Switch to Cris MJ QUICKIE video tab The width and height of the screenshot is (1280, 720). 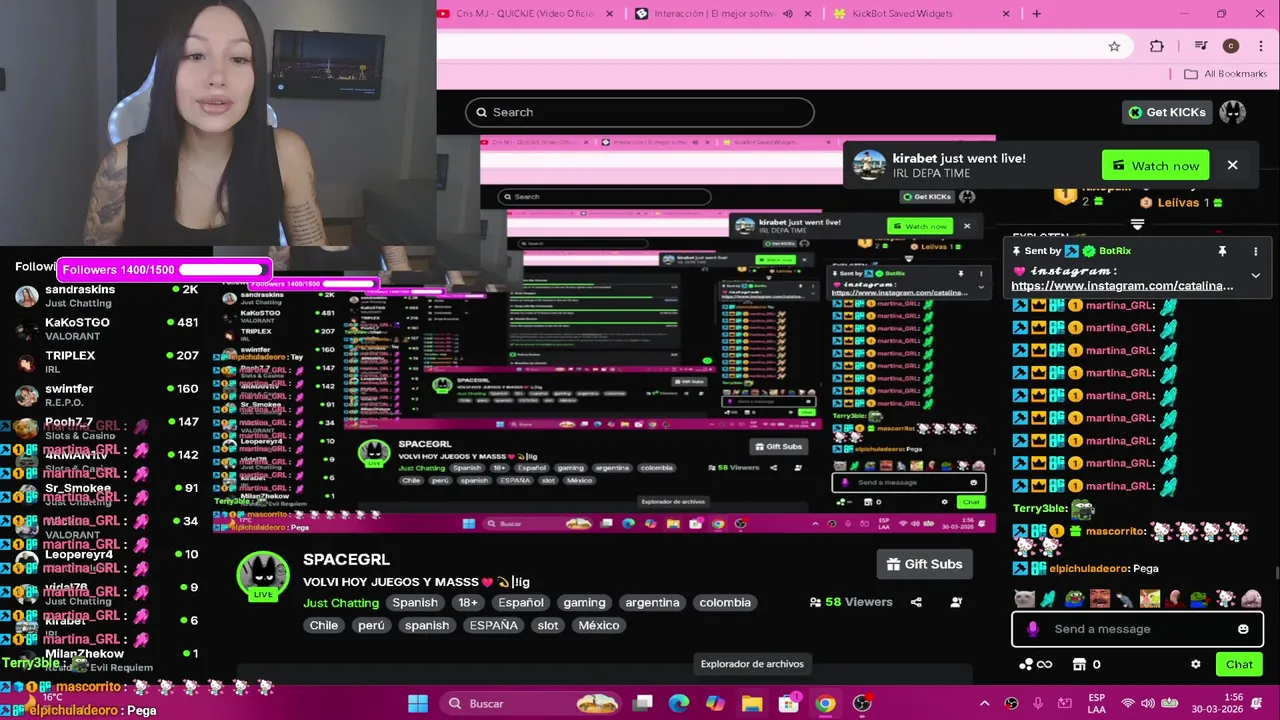526,13
